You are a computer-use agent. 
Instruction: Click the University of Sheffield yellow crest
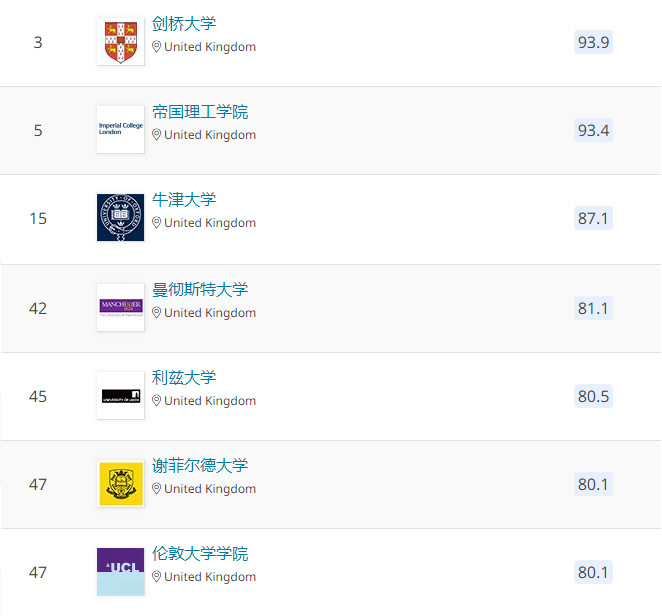[120, 483]
